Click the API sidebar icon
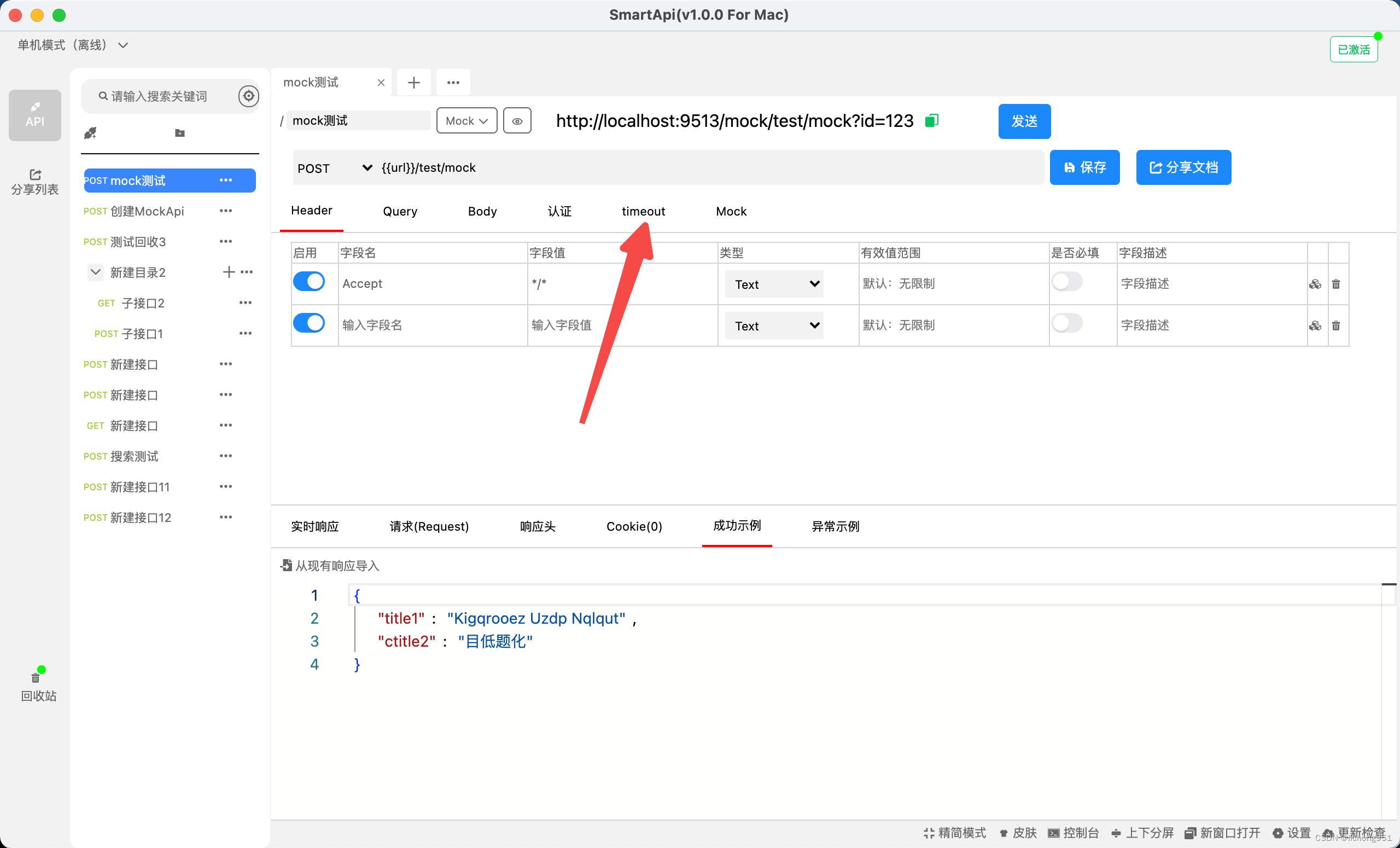This screenshot has width=1400, height=848. point(34,115)
